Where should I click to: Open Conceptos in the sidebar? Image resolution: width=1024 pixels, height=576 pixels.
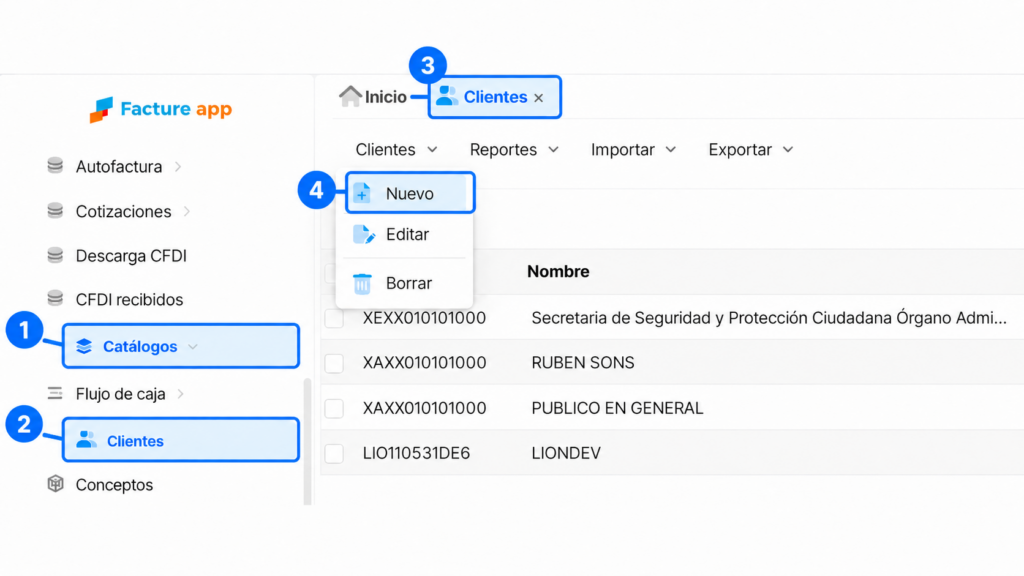[114, 485]
